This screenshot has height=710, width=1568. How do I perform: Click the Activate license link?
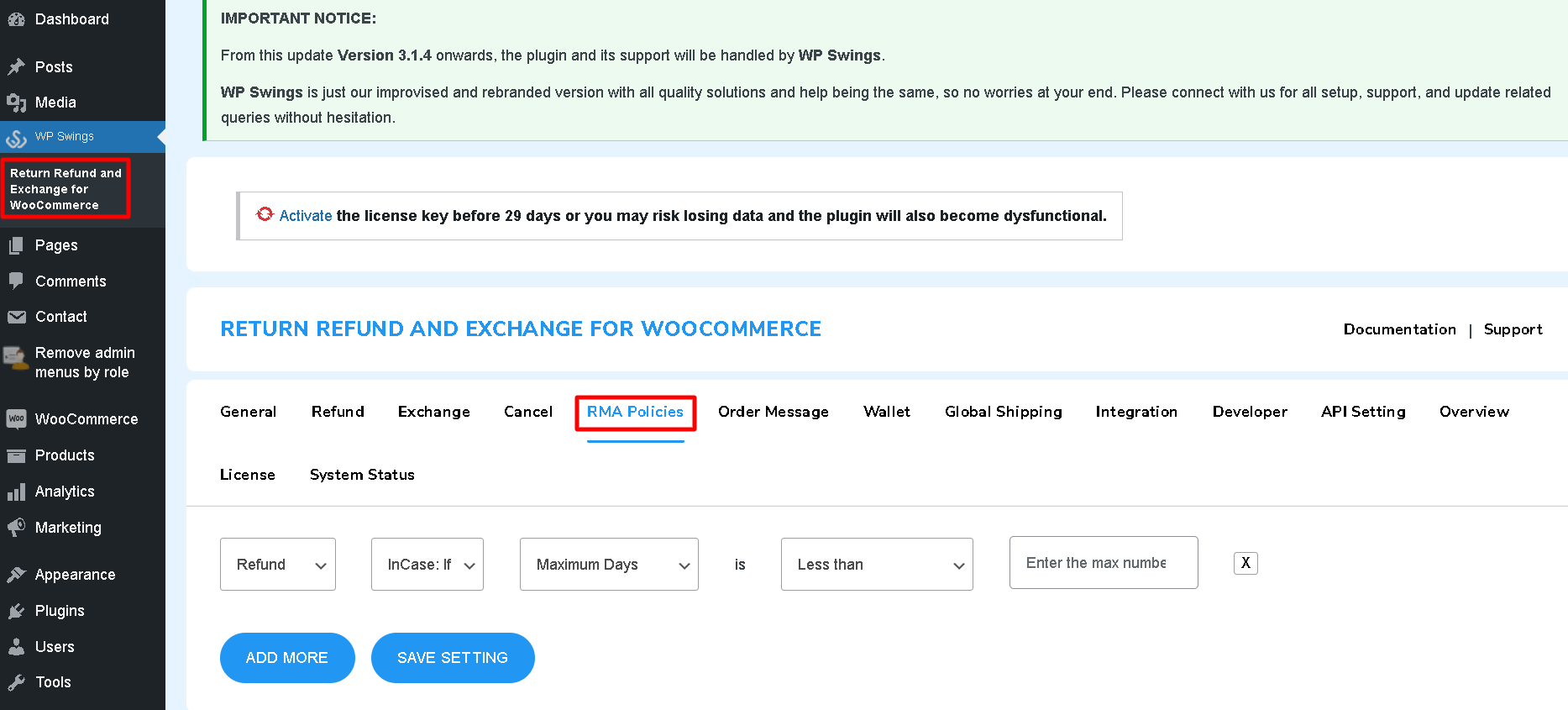coord(306,216)
